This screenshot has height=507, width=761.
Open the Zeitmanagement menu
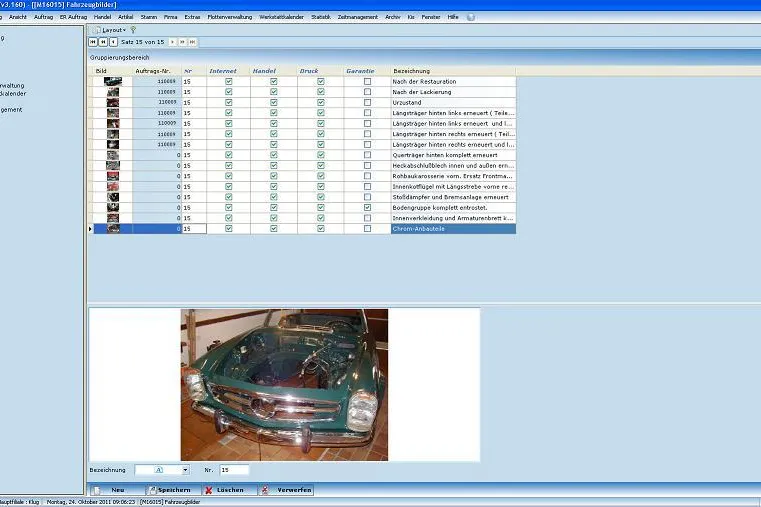click(x=358, y=17)
